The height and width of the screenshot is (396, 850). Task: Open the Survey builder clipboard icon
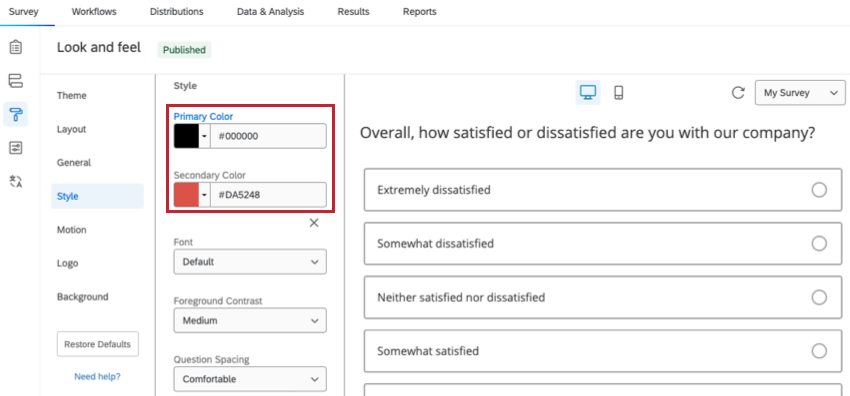pos(16,47)
